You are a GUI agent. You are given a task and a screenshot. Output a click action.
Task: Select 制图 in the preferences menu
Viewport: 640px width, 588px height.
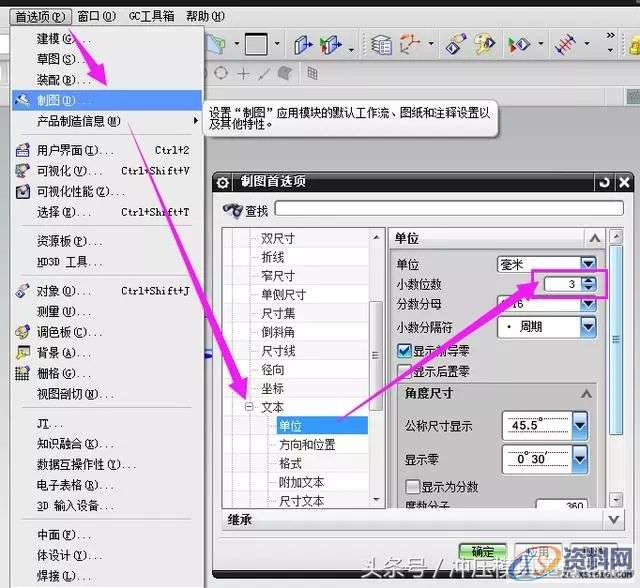107,100
